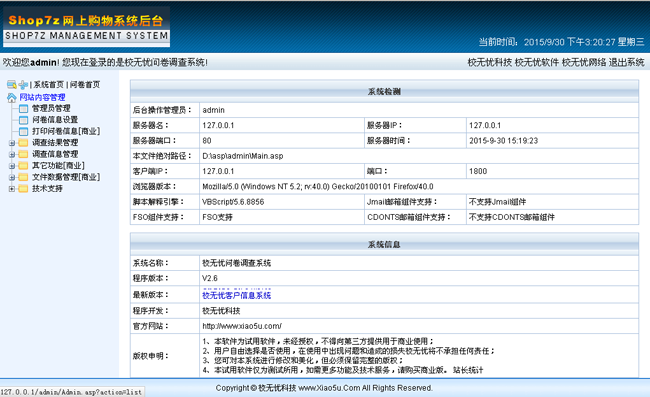Open 打印问卷信息[商业] menu entry
650x397 pixels.
tap(66, 131)
